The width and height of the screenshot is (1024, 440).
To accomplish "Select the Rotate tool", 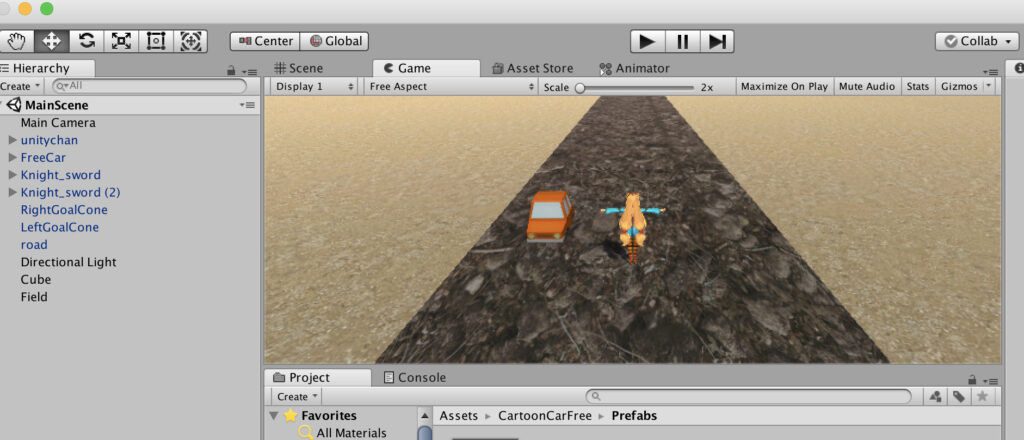I will 86,41.
